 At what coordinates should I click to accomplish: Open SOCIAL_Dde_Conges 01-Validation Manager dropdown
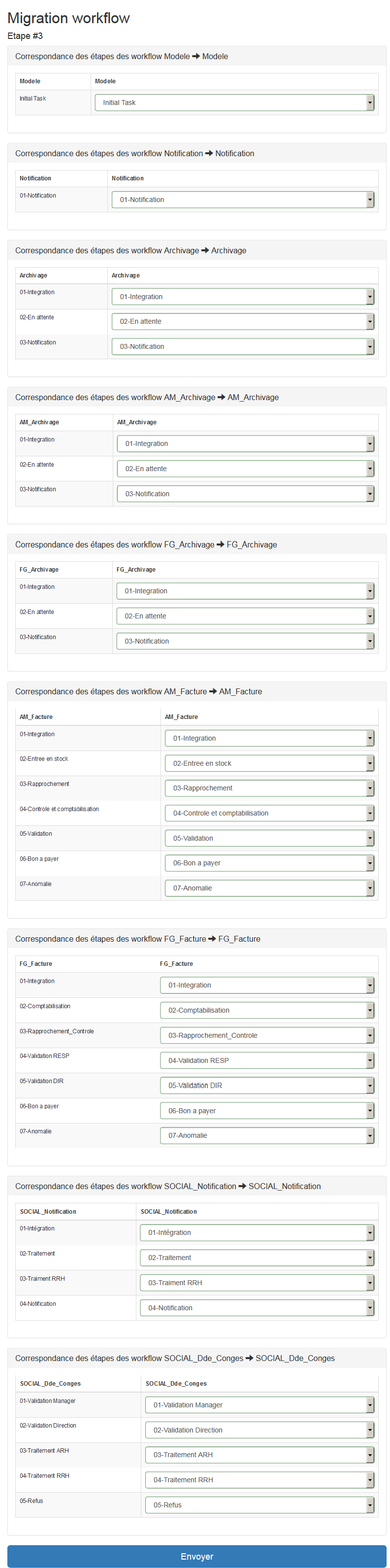click(260, 1405)
